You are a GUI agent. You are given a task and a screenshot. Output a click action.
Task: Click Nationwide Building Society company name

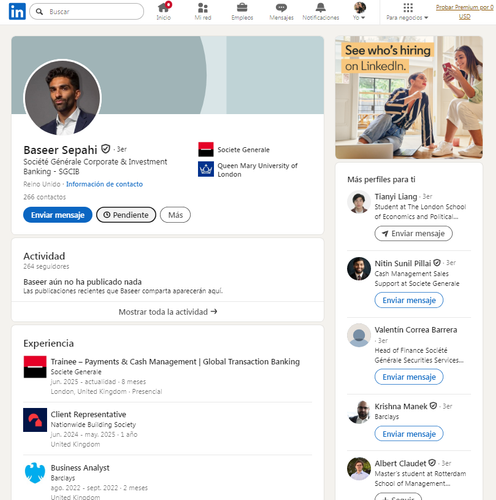click(x=93, y=424)
